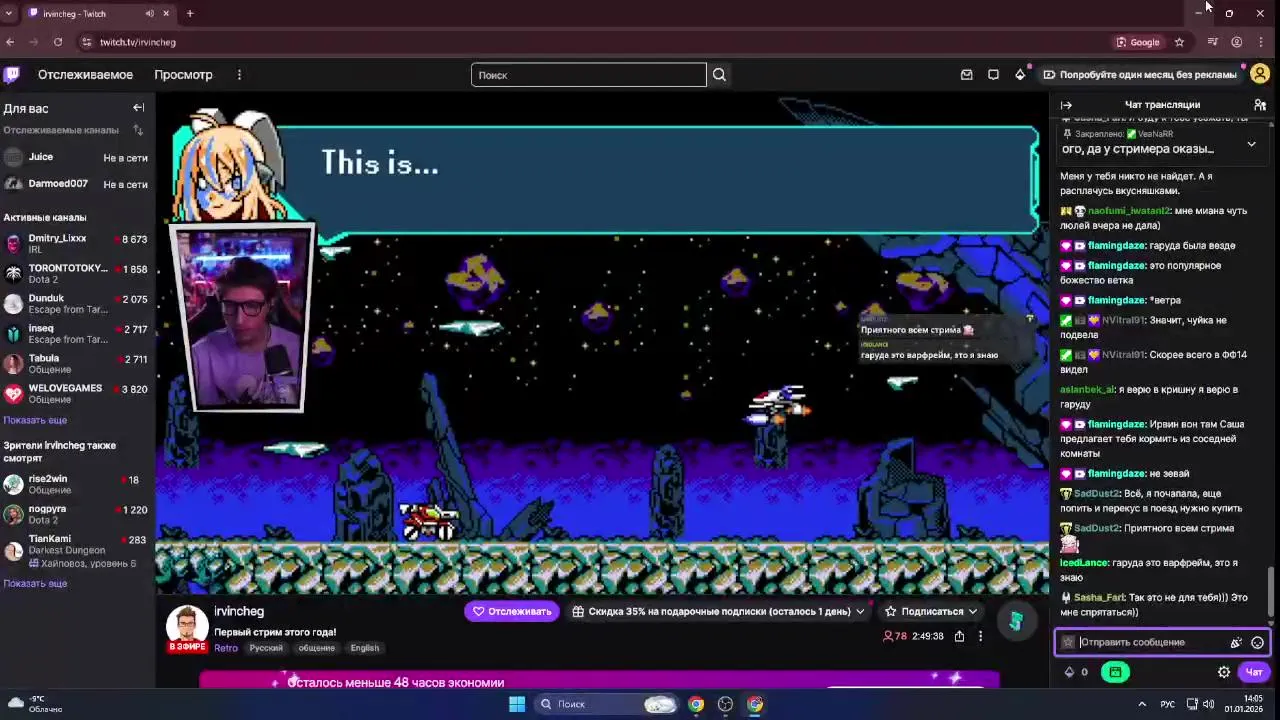1280x720 pixels.
Task: Open the Отслеживаемое tab
Action: click(85, 75)
